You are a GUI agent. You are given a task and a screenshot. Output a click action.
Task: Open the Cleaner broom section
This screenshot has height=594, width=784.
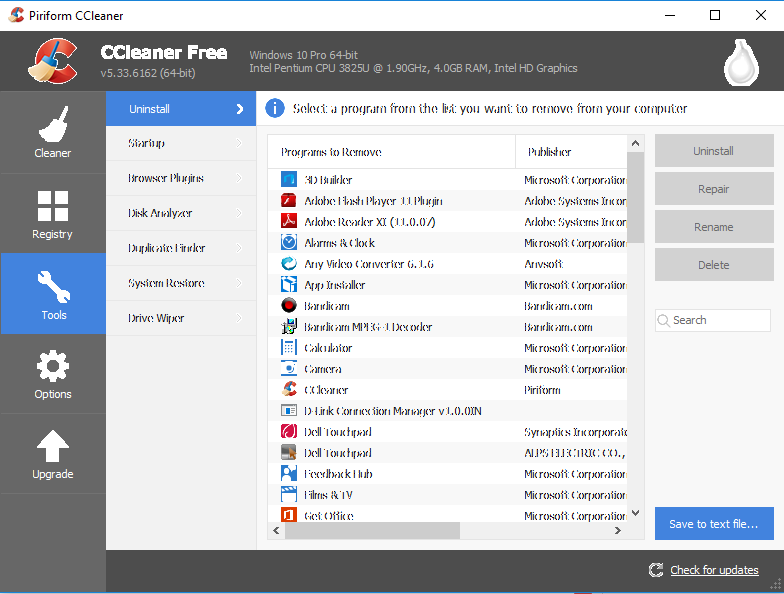pos(52,132)
